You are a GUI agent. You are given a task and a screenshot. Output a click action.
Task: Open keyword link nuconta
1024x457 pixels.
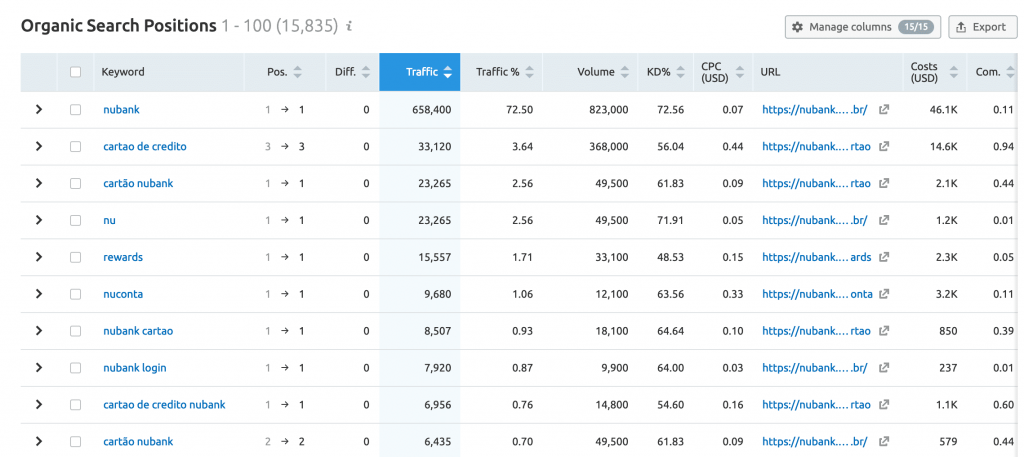[x=123, y=294]
